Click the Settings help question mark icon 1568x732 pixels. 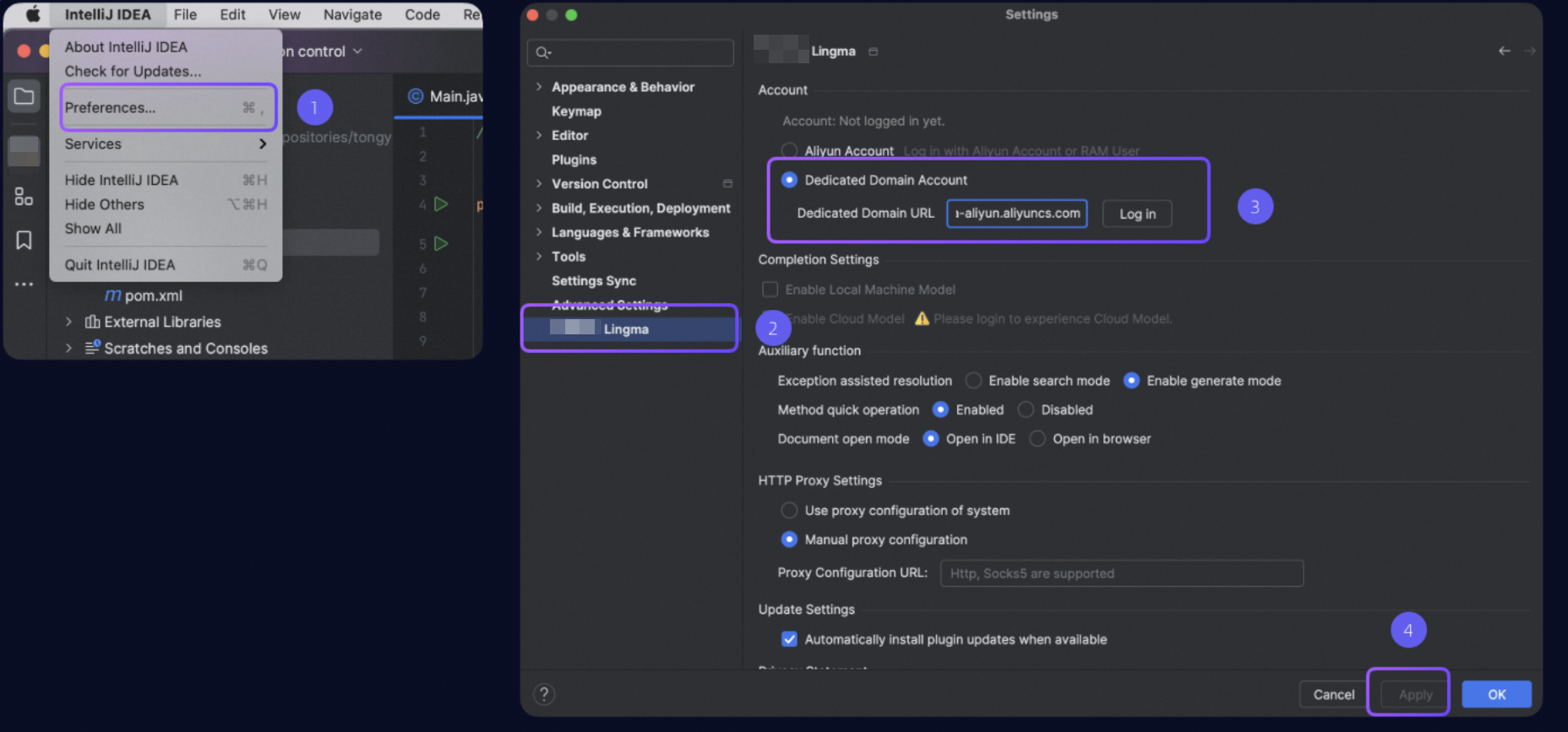(544, 694)
